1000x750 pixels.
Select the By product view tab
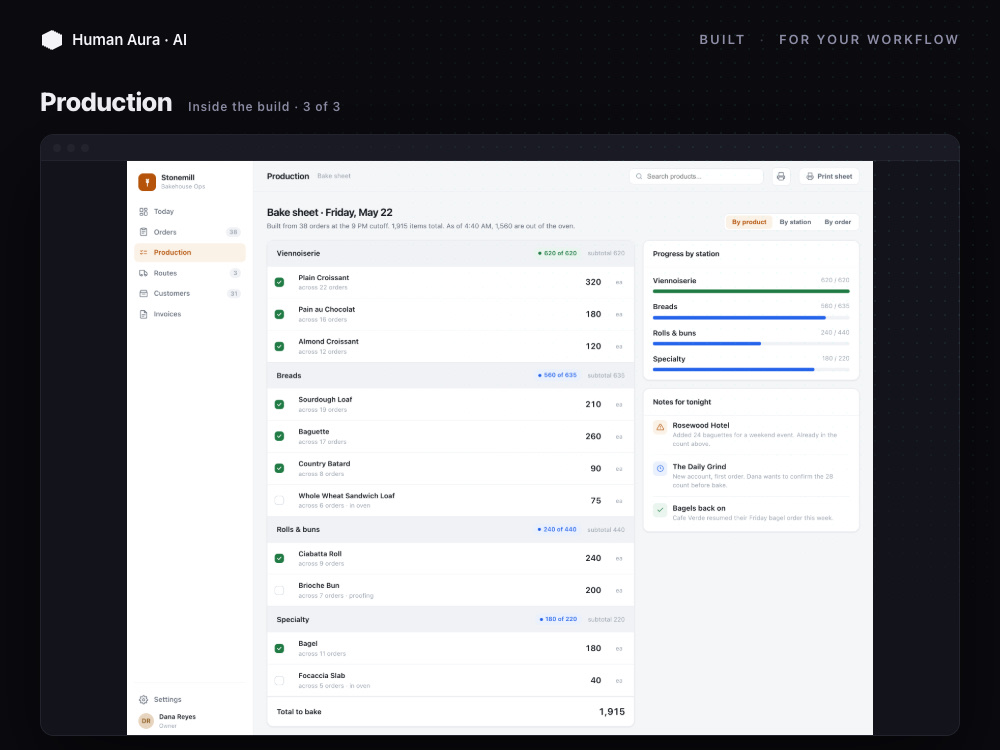[x=749, y=222]
